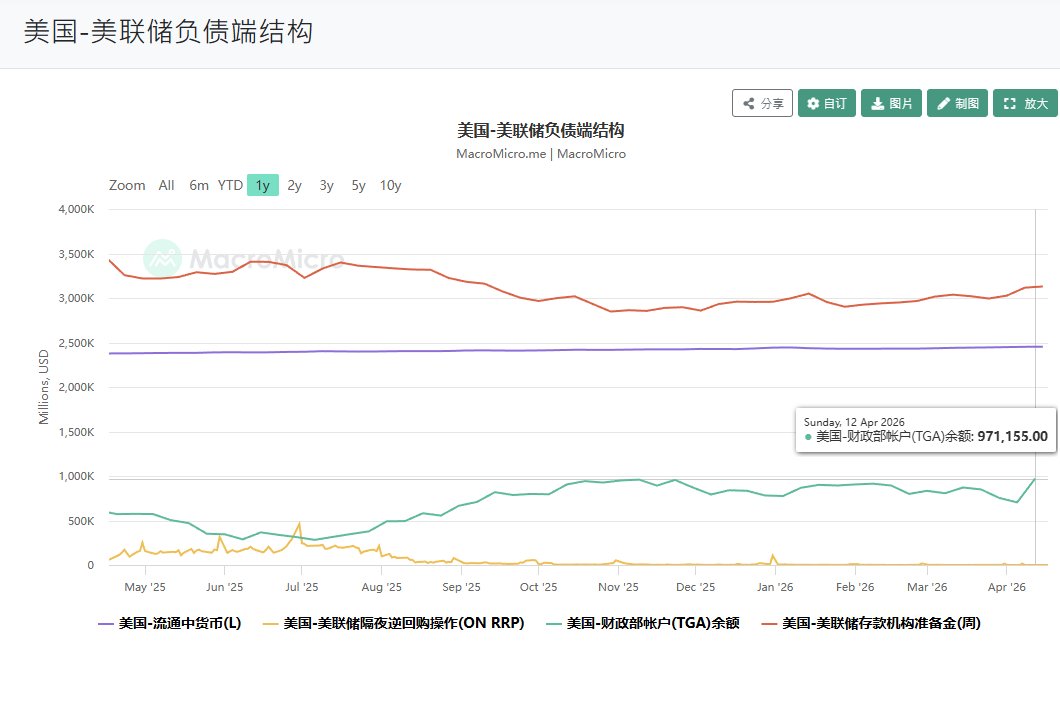Click TGA line peak near Nov '25
This screenshot has width=1060, height=717.
tap(638, 480)
